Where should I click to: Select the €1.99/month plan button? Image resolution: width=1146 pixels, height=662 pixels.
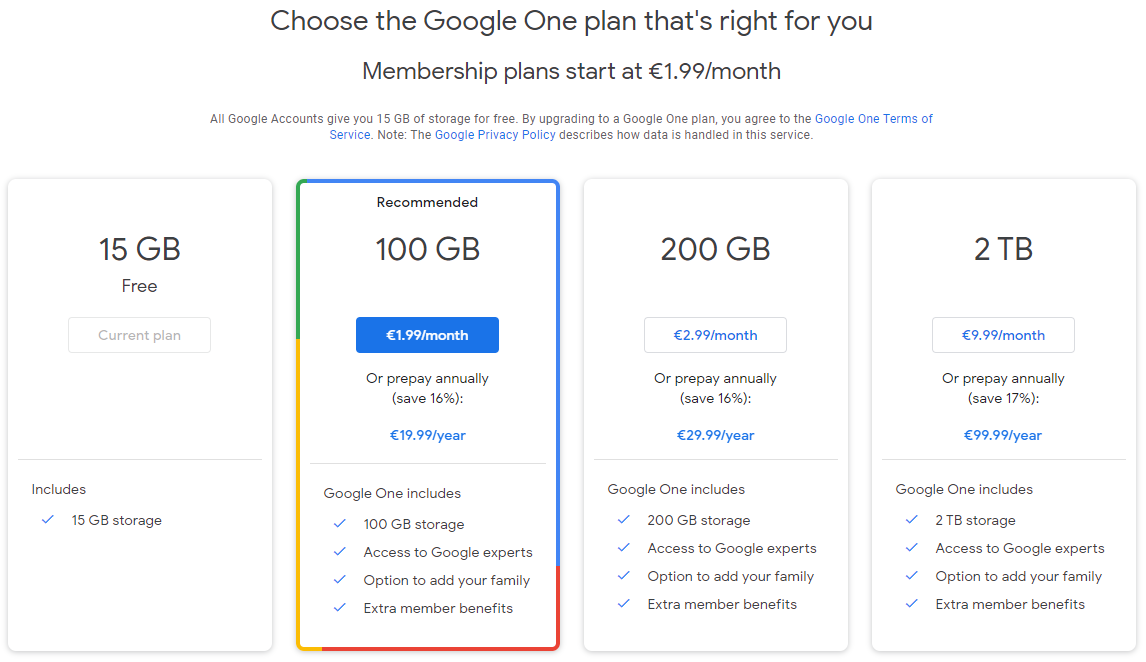point(428,335)
